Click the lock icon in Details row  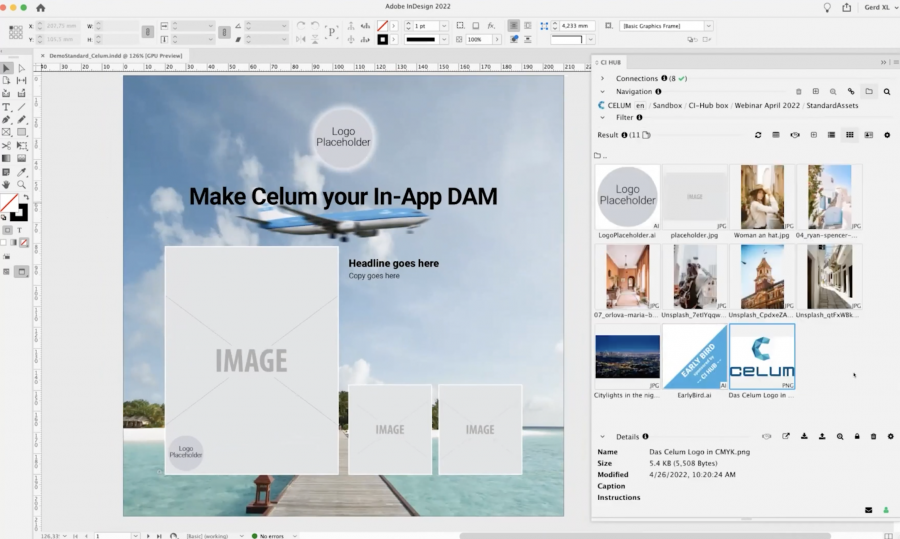(x=857, y=436)
